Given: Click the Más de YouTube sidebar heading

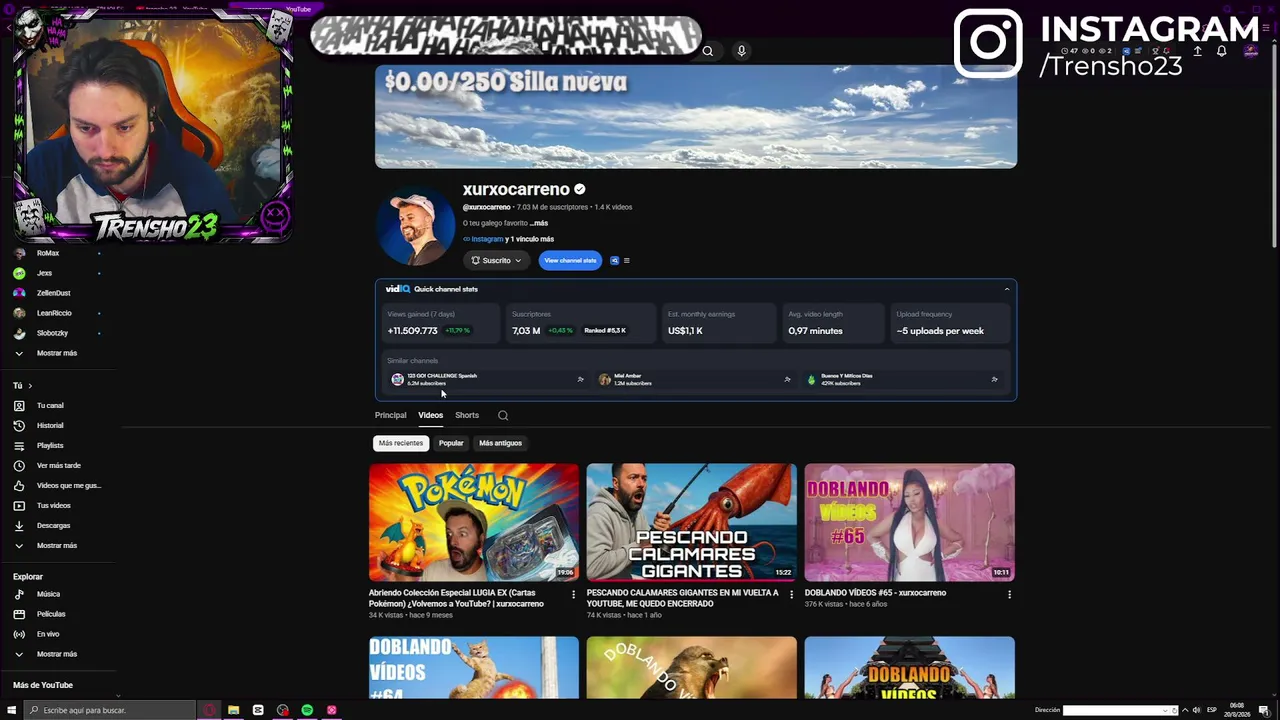Looking at the screenshot, I should click(43, 685).
